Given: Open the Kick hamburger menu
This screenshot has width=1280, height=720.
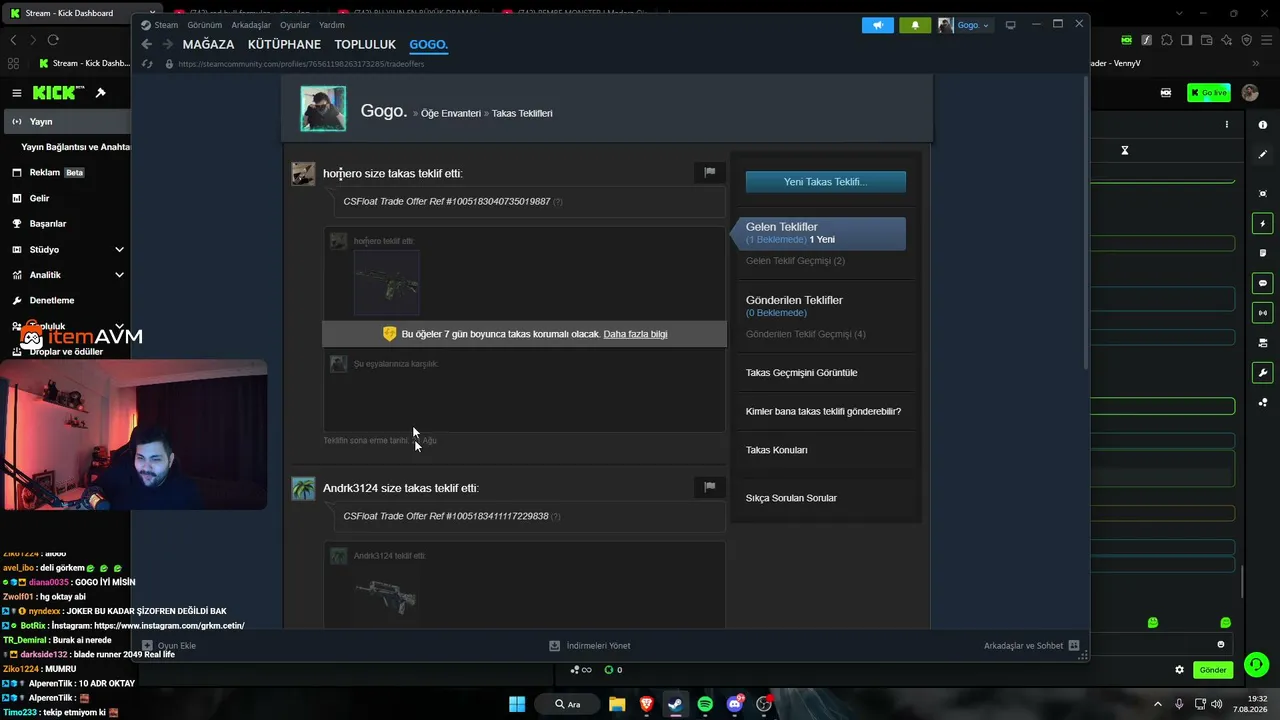Looking at the screenshot, I should (x=16, y=93).
